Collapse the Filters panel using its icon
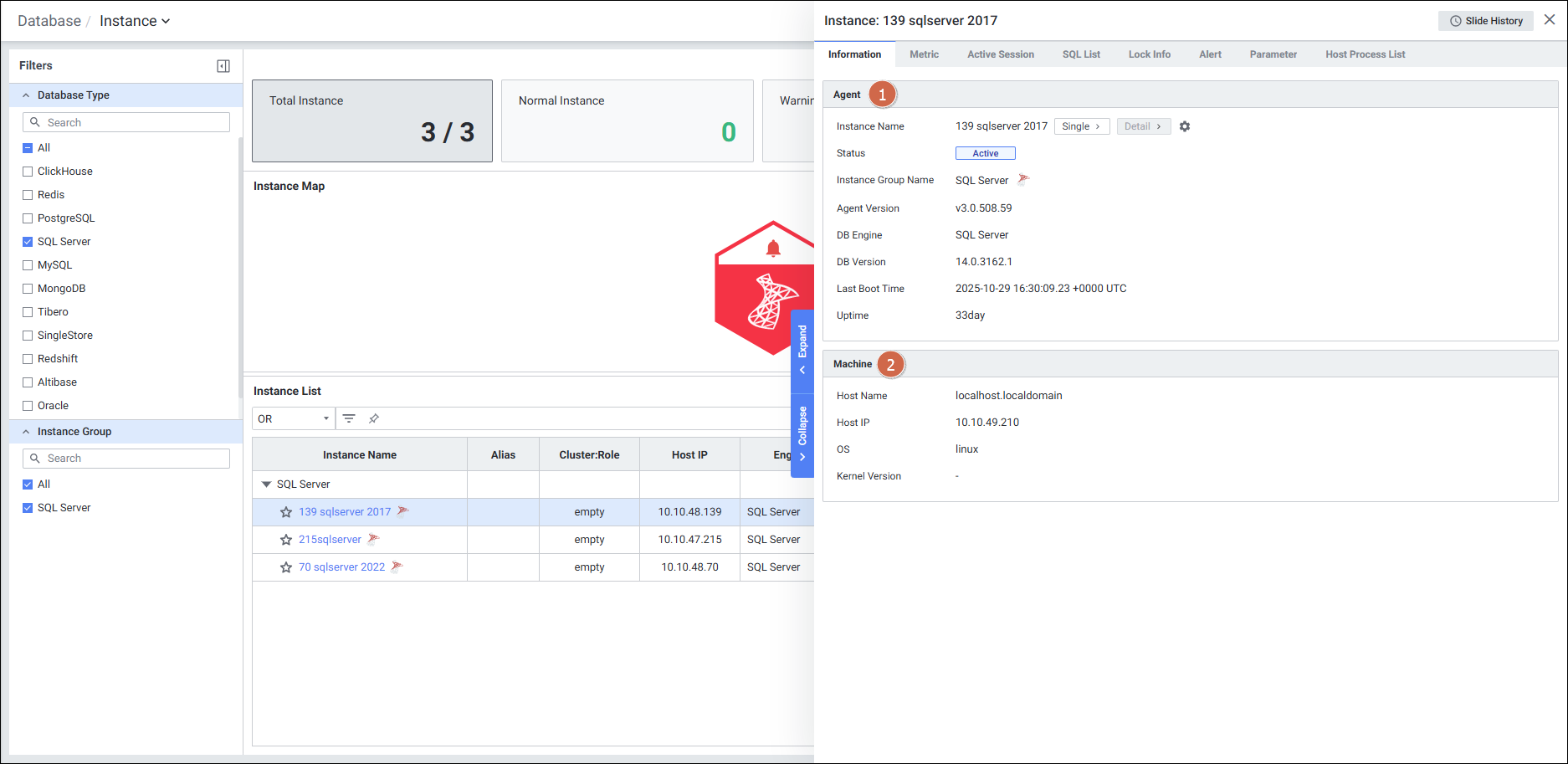 coord(223,66)
